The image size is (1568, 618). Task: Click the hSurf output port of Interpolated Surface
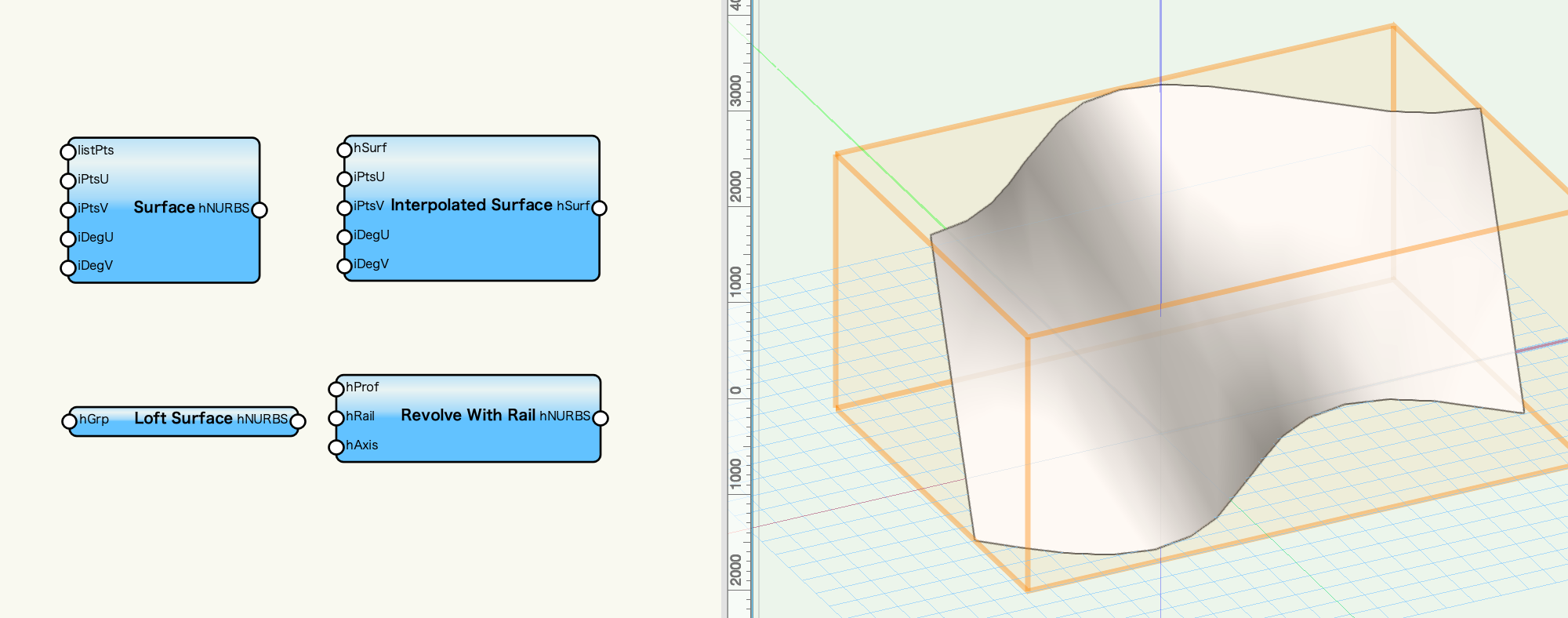pos(600,208)
